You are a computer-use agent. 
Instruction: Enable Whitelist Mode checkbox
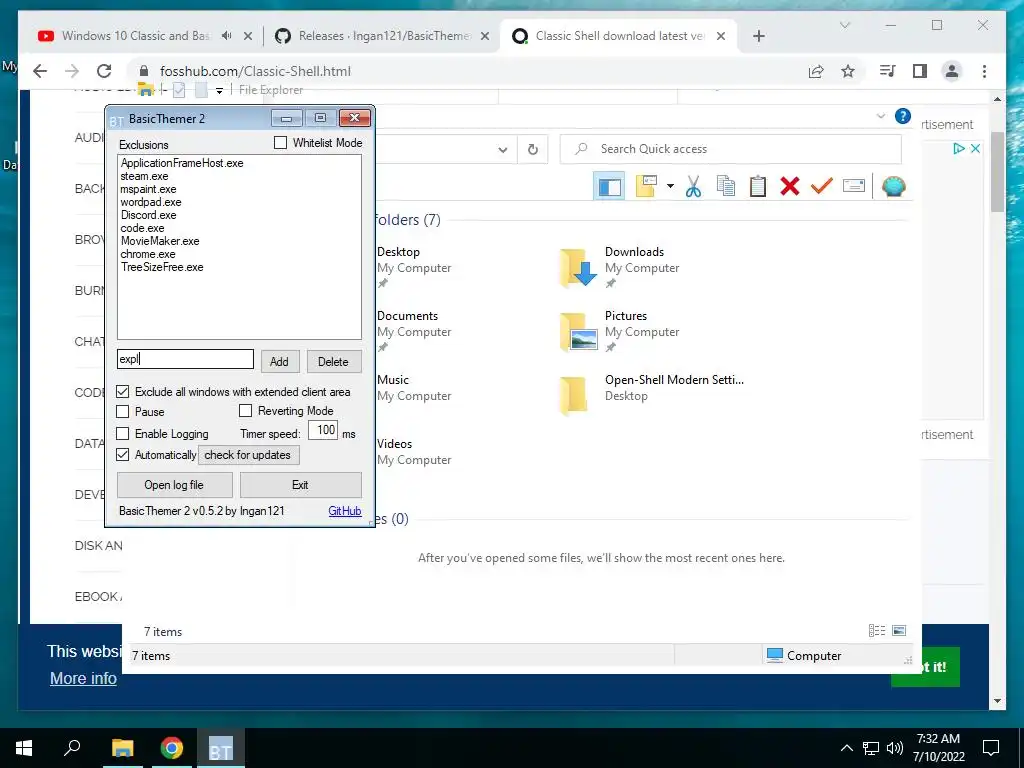click(280, 142)
